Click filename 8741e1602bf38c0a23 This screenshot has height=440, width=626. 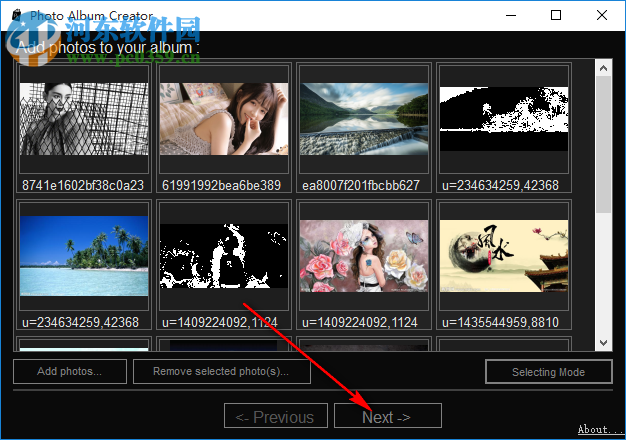tap(83, 185)
